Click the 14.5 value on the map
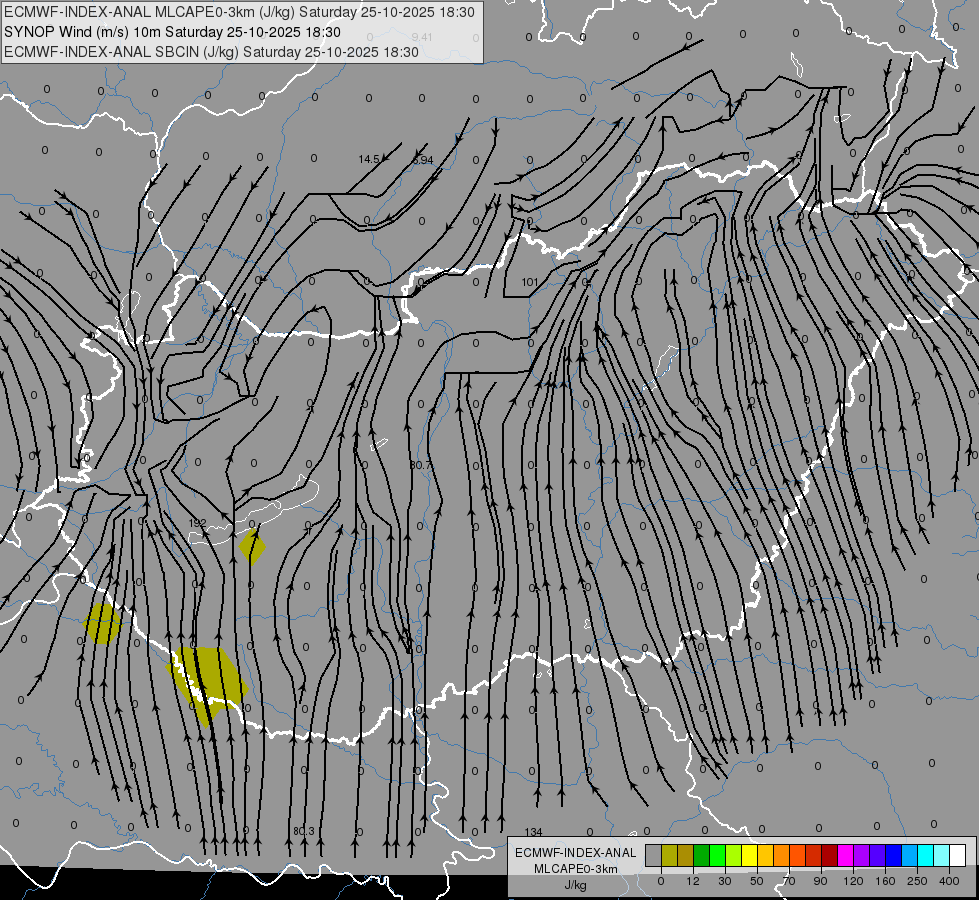The width and height of the screenshot is (979, 900). (x=369, y=159)
